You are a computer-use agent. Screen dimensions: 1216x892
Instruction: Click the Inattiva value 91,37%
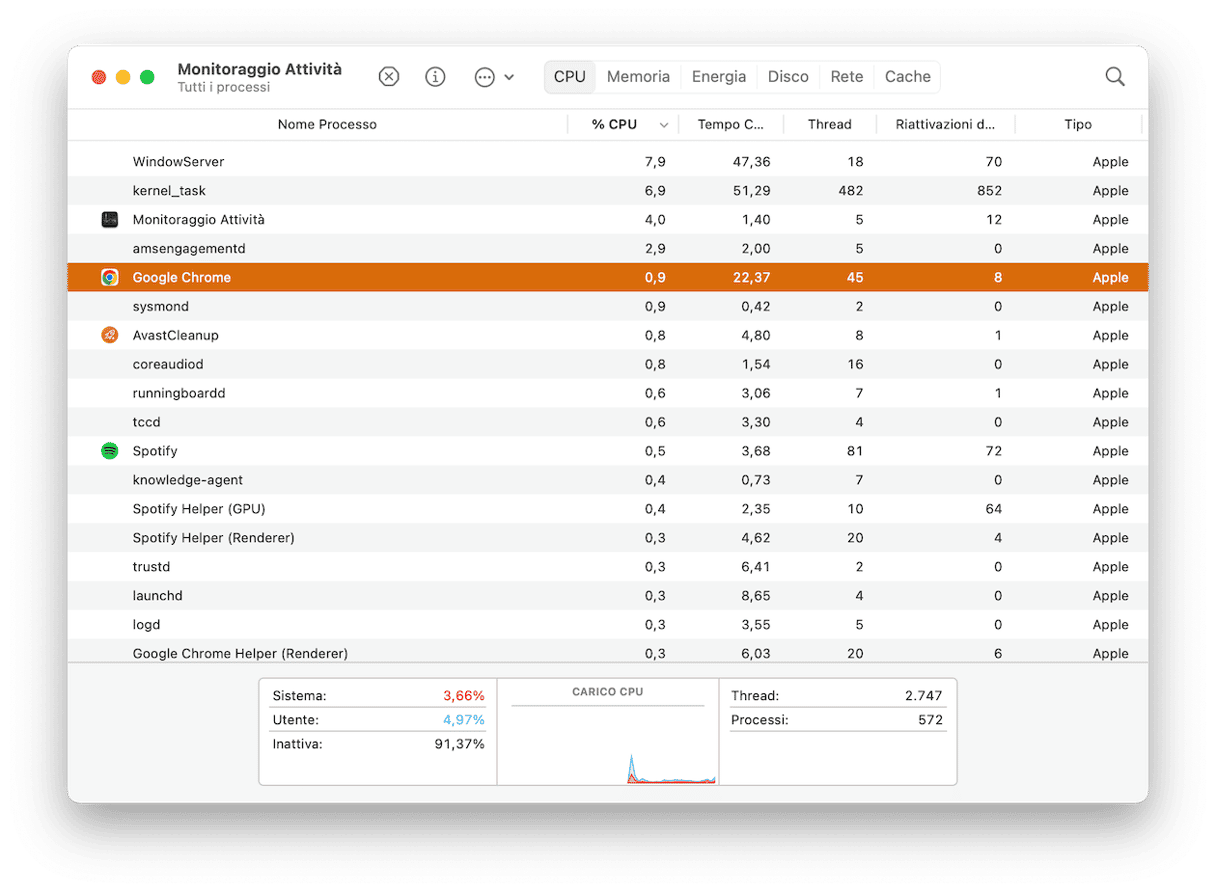pos(460,745)
